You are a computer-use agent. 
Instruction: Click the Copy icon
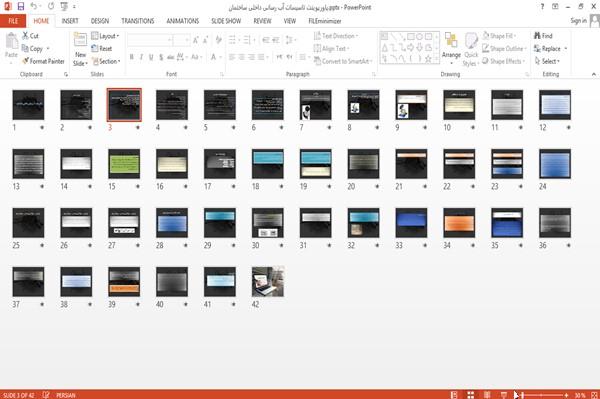25,49
